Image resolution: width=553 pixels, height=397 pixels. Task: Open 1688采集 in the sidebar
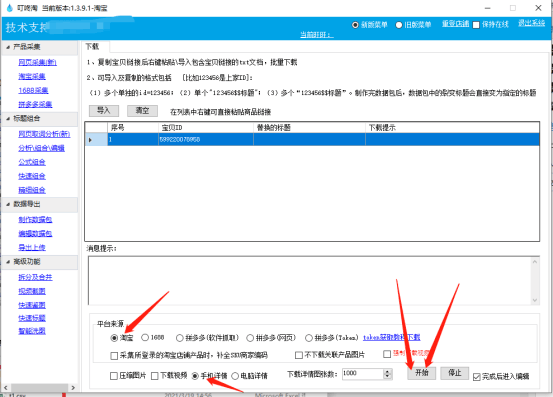pyautogui.click(x=33, y=91)
